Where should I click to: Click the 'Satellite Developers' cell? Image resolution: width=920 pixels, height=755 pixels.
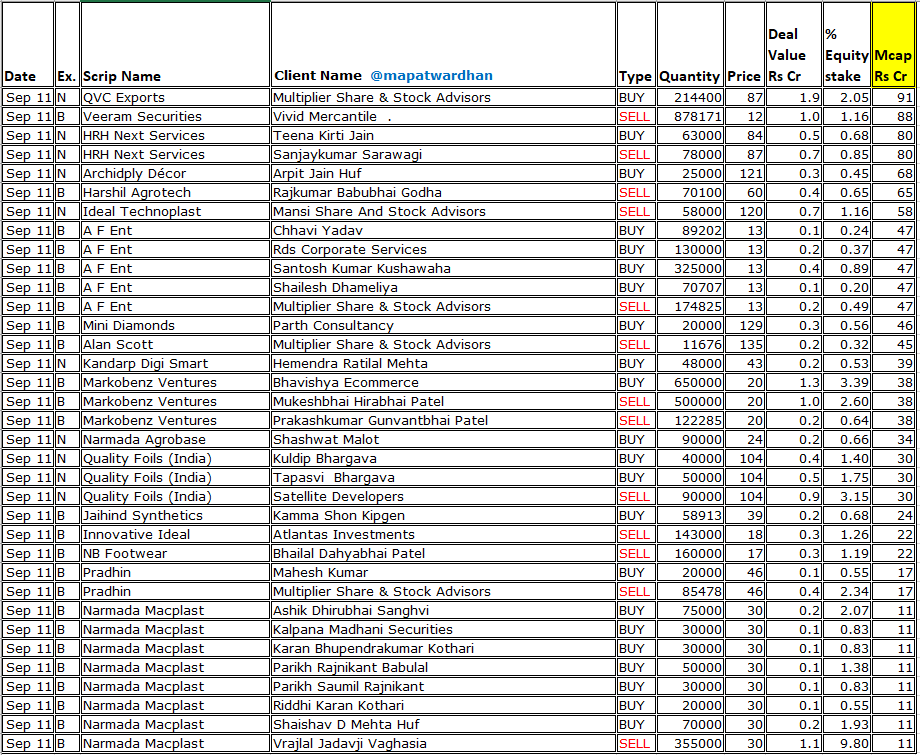(443, 496)
